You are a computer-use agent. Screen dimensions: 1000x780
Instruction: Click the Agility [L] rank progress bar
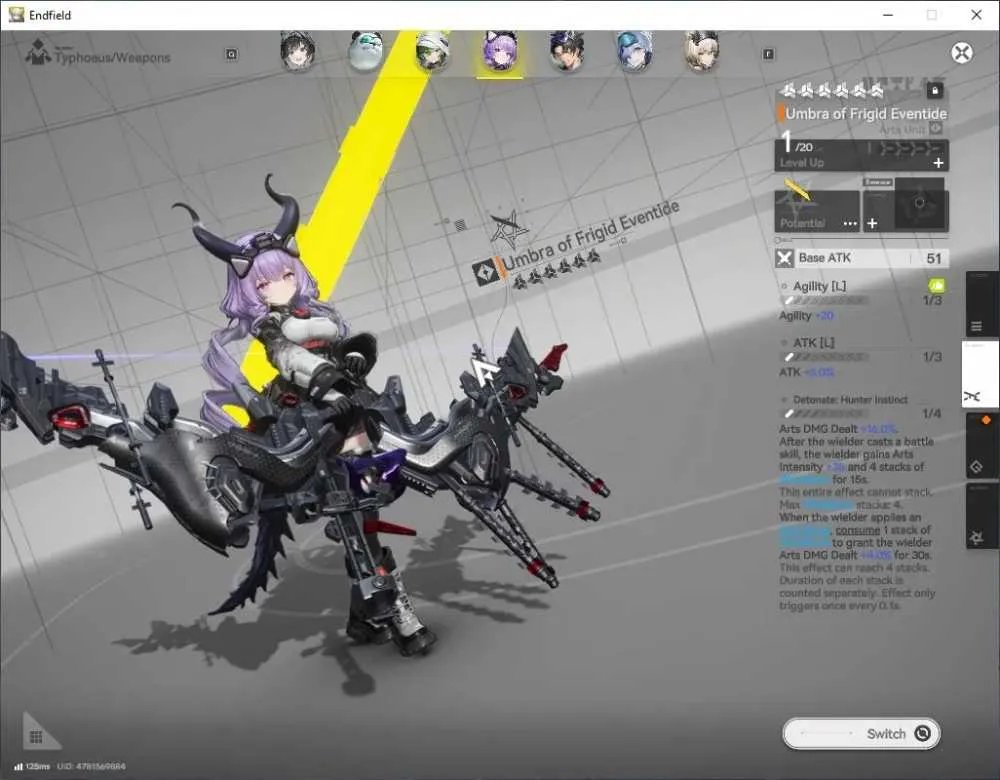pos(825,300)
